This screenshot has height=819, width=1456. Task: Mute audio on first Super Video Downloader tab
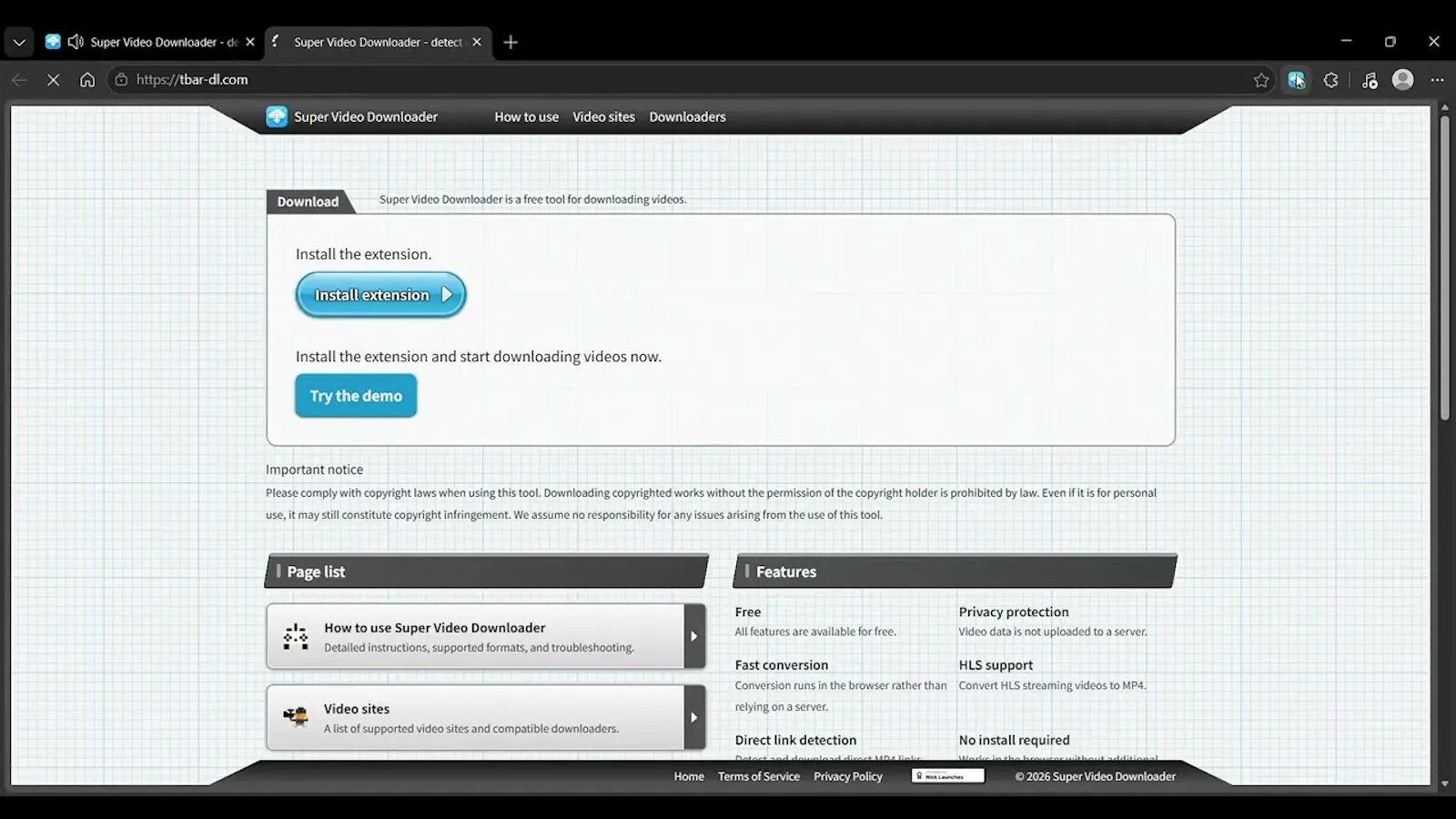tap(76, 42)
